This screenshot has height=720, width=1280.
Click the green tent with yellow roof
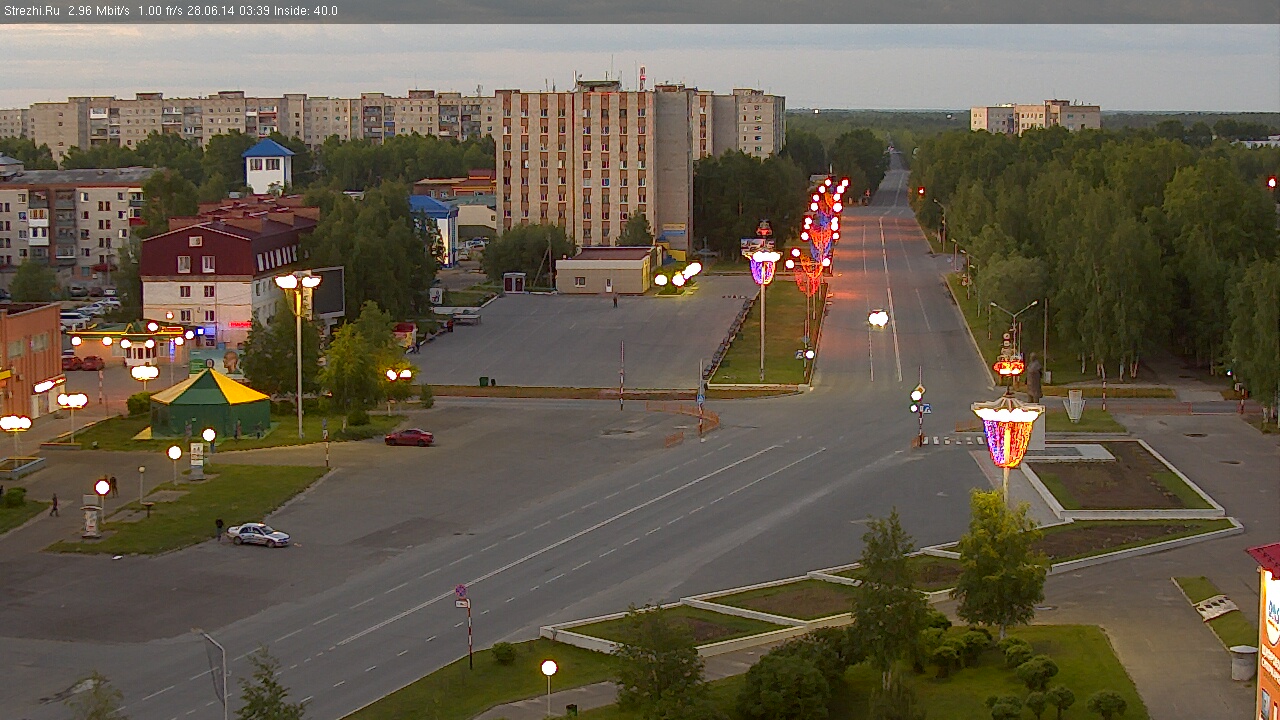click(x=210, y=403)
